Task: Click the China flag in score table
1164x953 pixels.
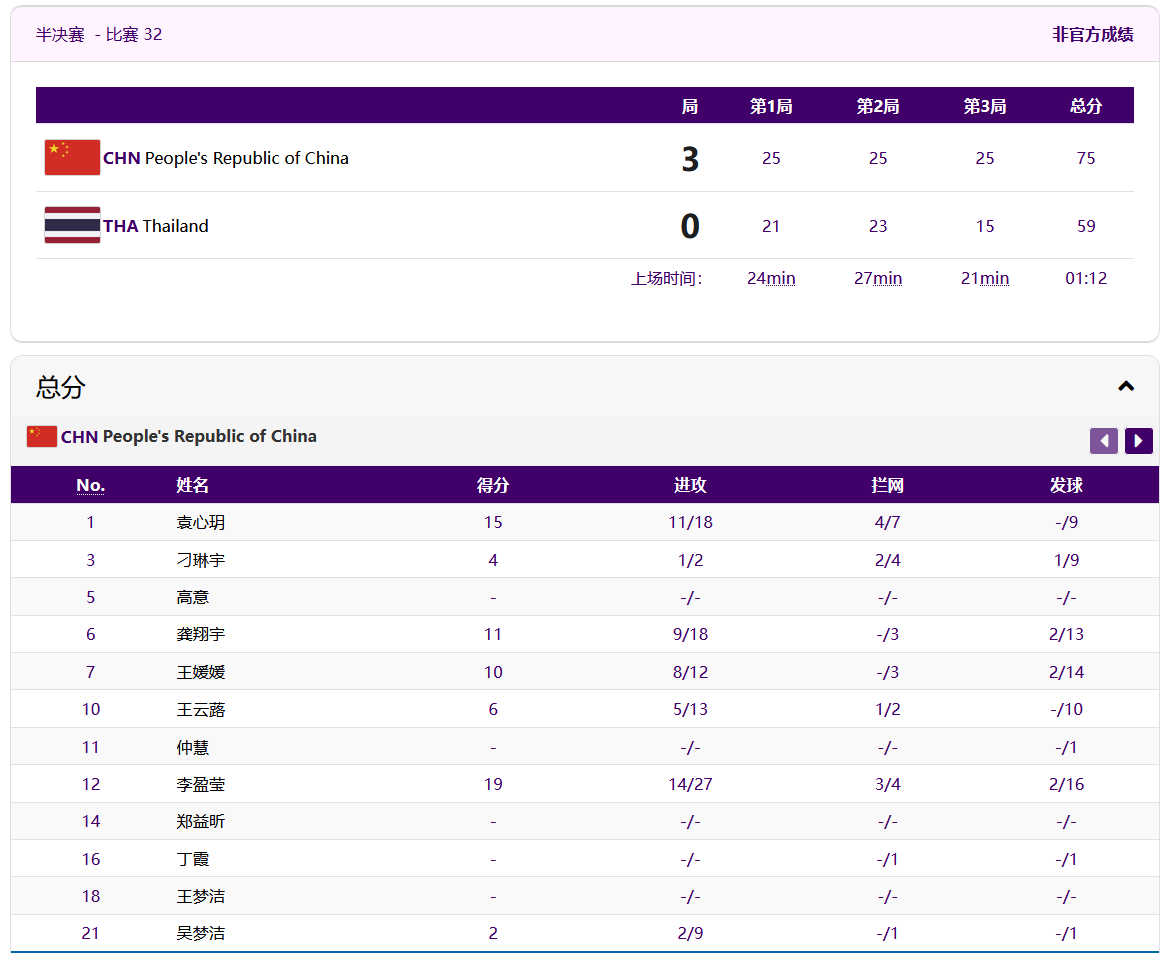Action: (x=72, y=158)
